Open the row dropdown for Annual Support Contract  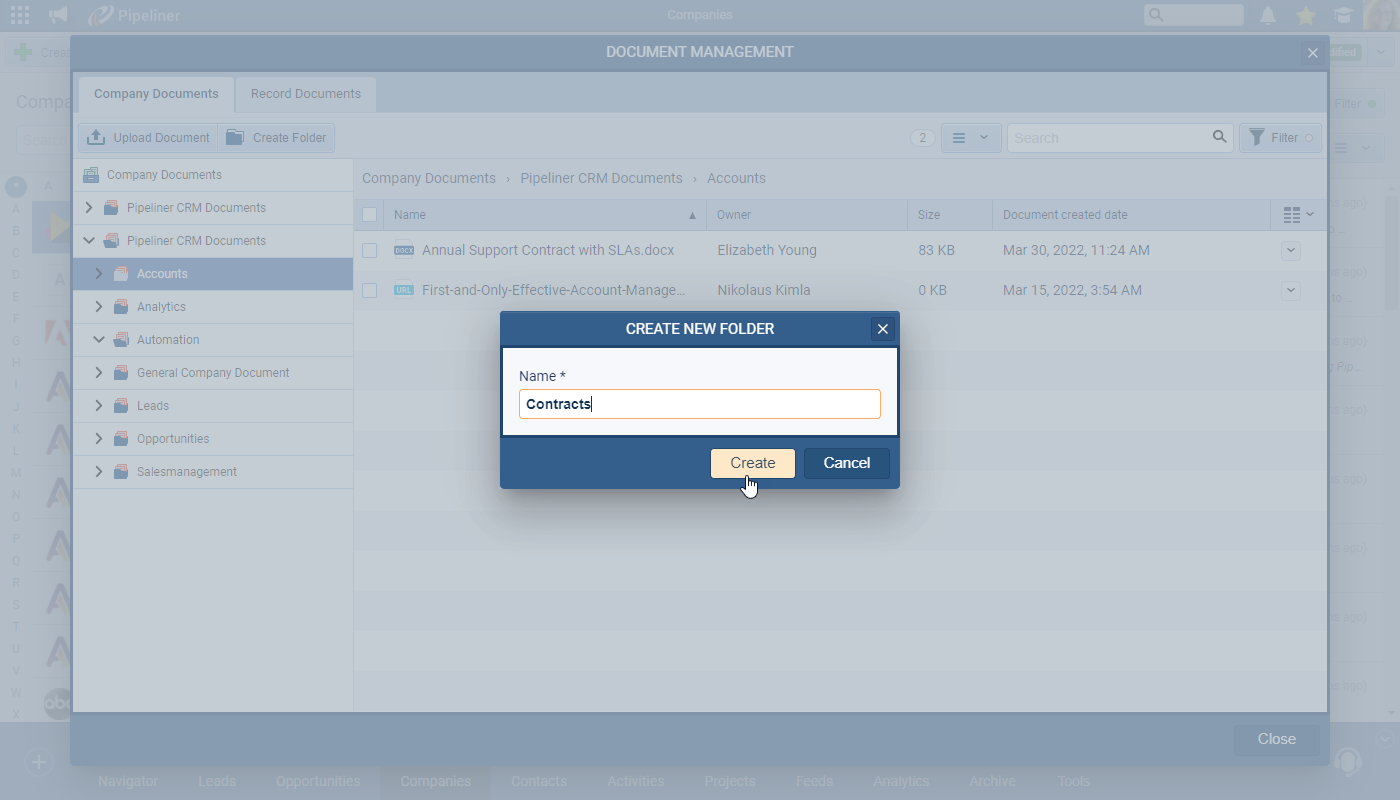click(x=1290, y=251)
